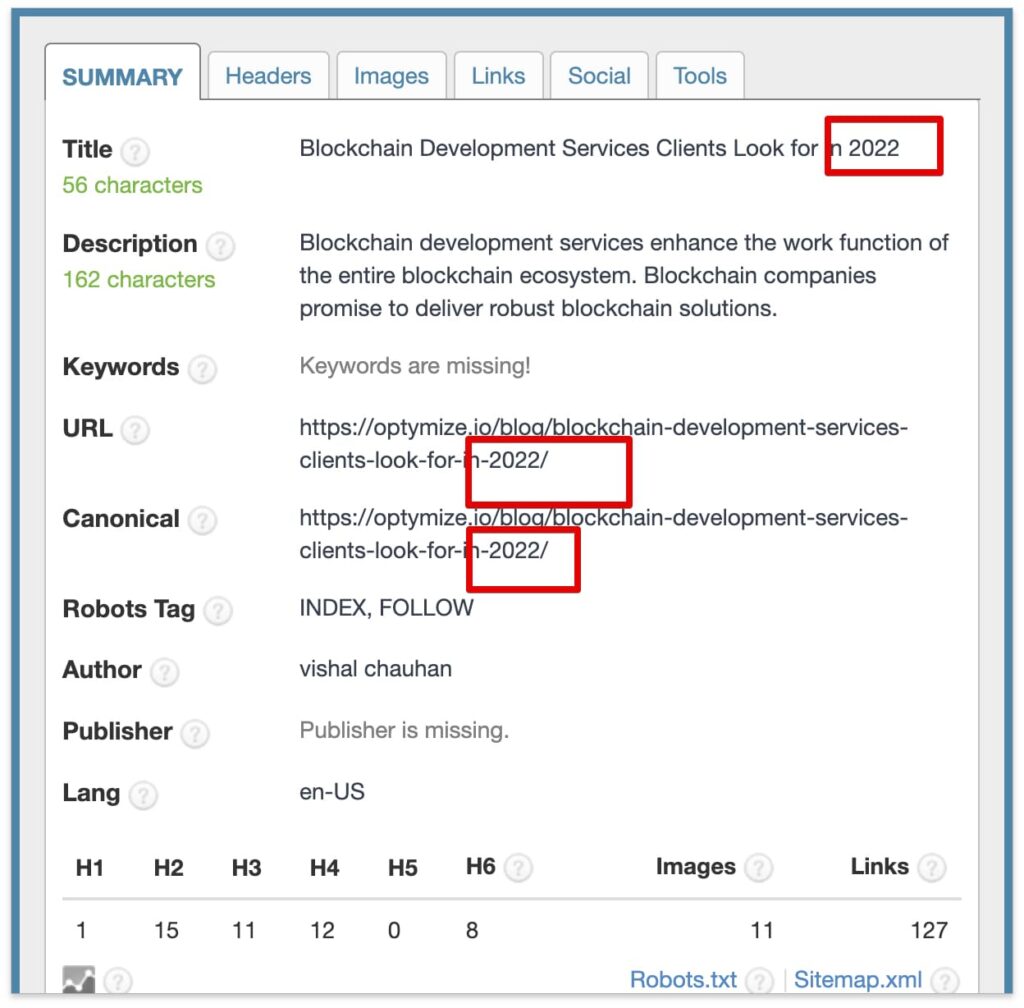
Task: Switch to the Headers tab
Action: pos(268,77)
